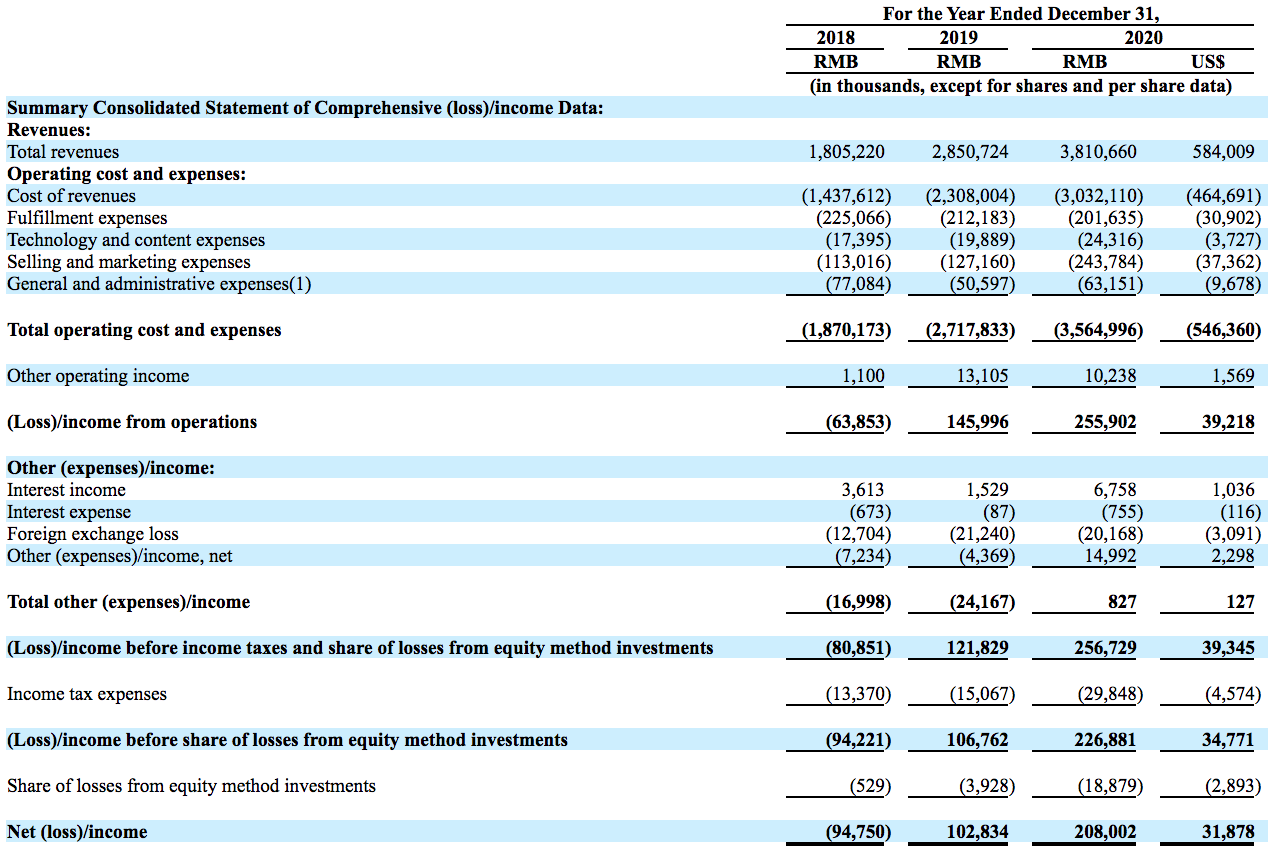This screenshot has height=854, width=1270.
Task: Click the 'Revenues:' subheading
Action: tap(49, 130)
